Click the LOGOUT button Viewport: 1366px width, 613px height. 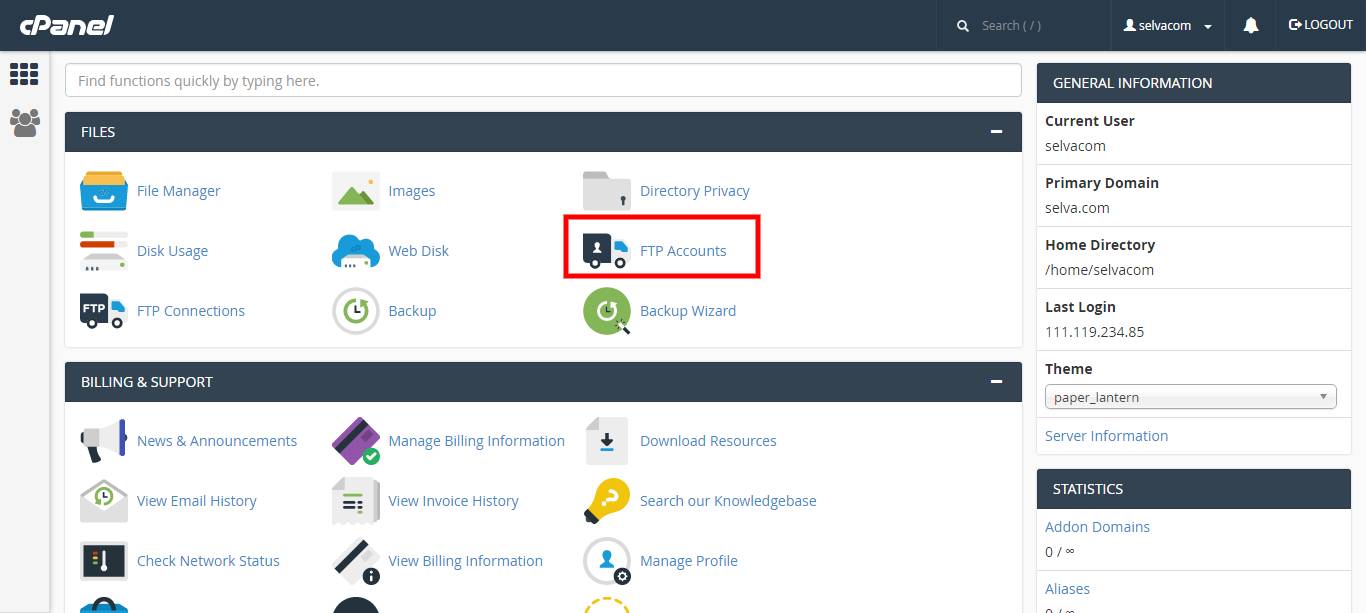tap(1321, 25)
